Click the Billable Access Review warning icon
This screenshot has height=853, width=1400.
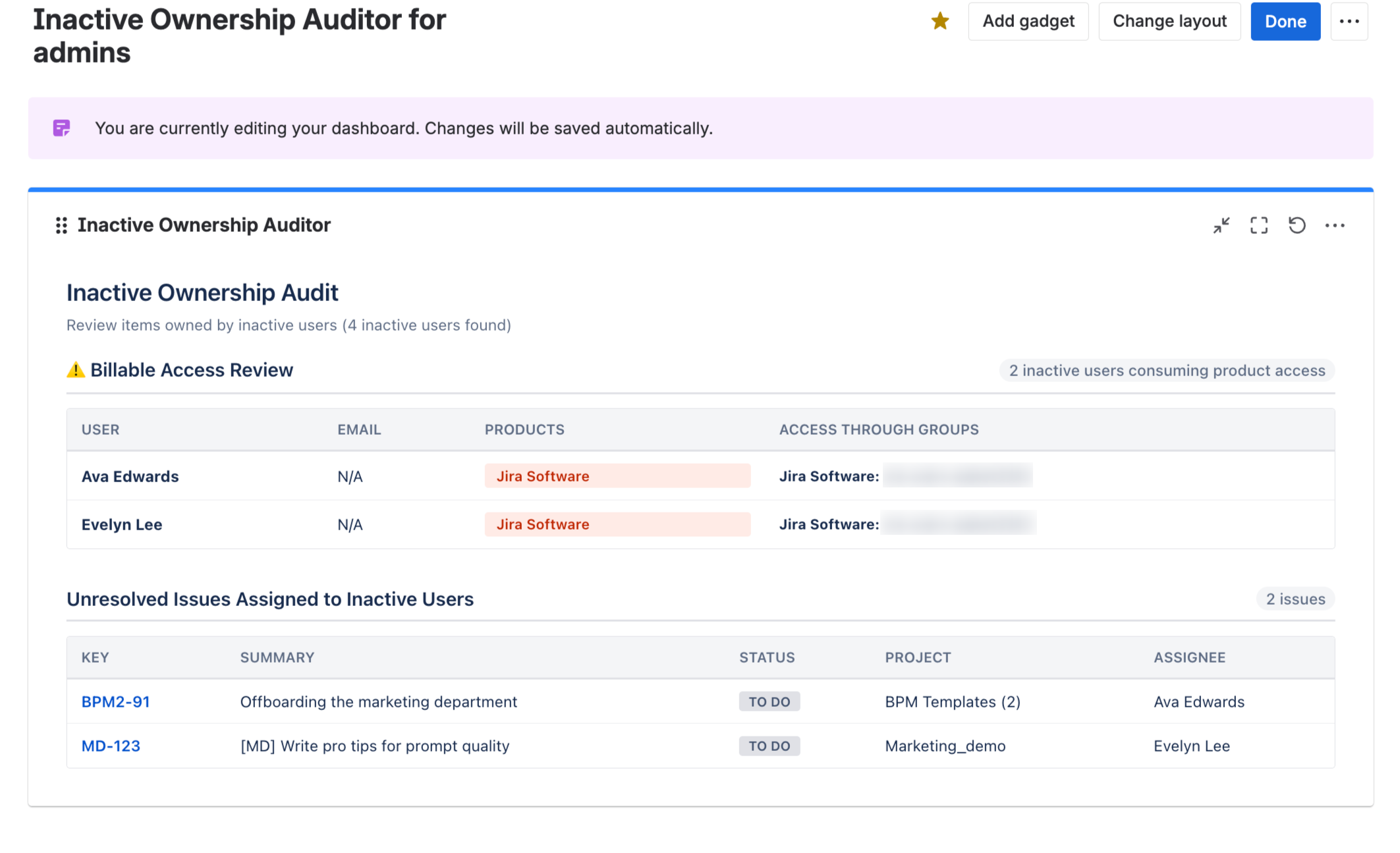[76, 370]
